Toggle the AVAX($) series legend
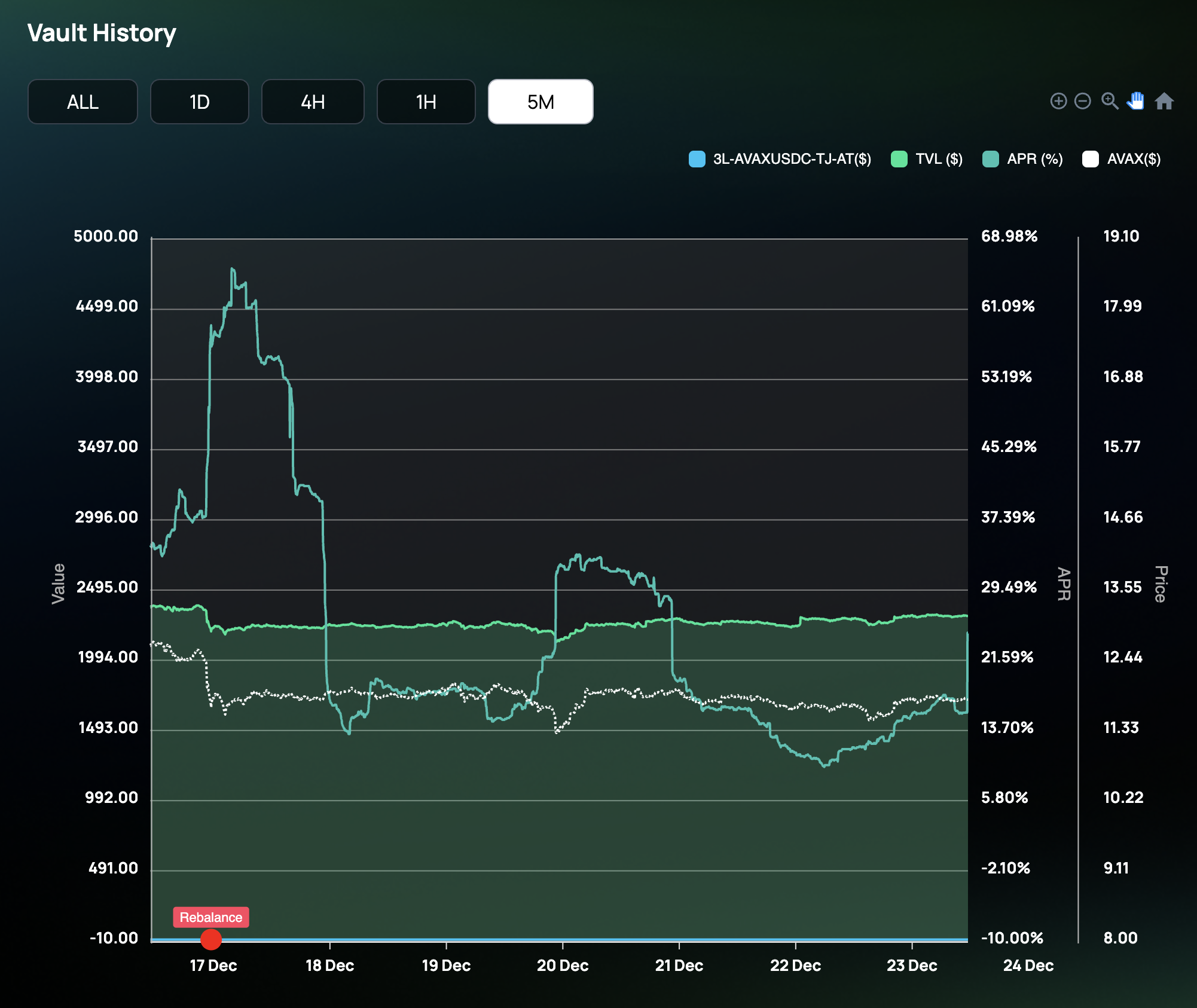Viewport: 1197px width, 1008px height. 1122,159
